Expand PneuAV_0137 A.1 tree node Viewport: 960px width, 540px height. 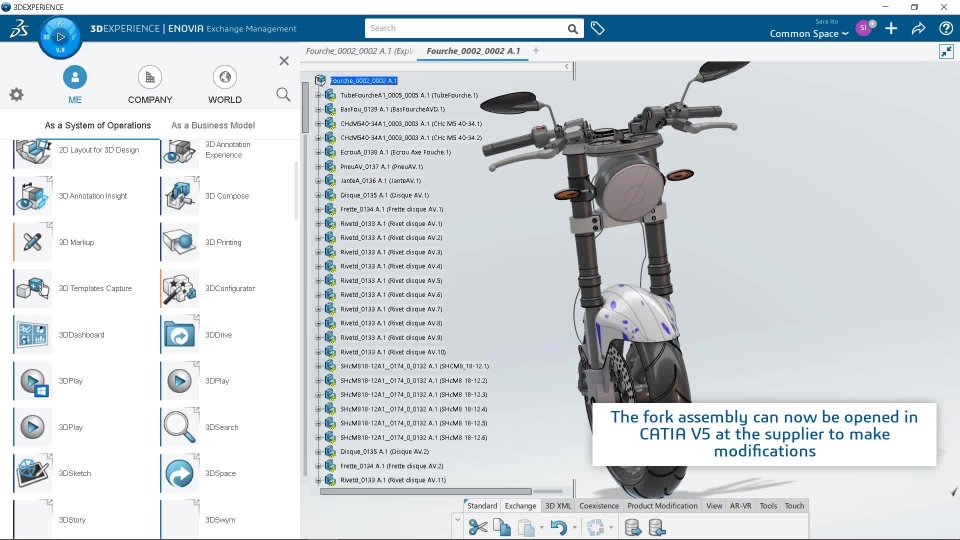point(318,167)
